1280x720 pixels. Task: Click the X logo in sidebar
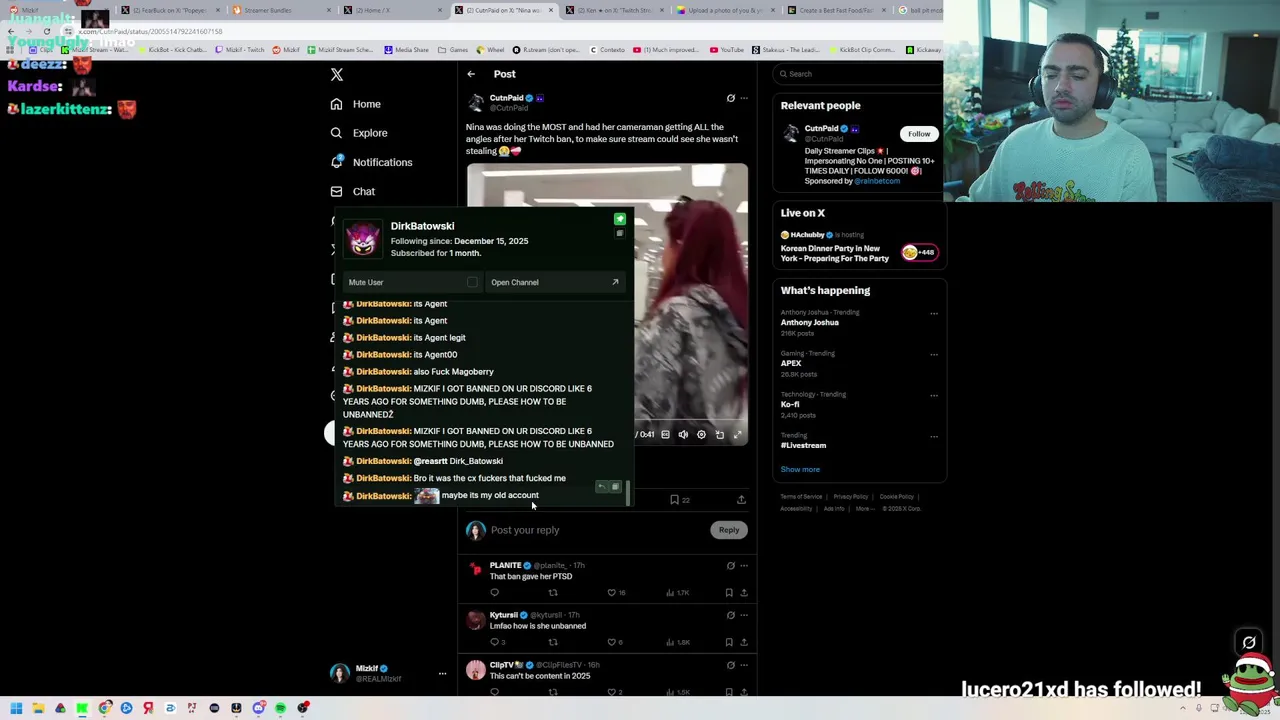tap(337, 75)
